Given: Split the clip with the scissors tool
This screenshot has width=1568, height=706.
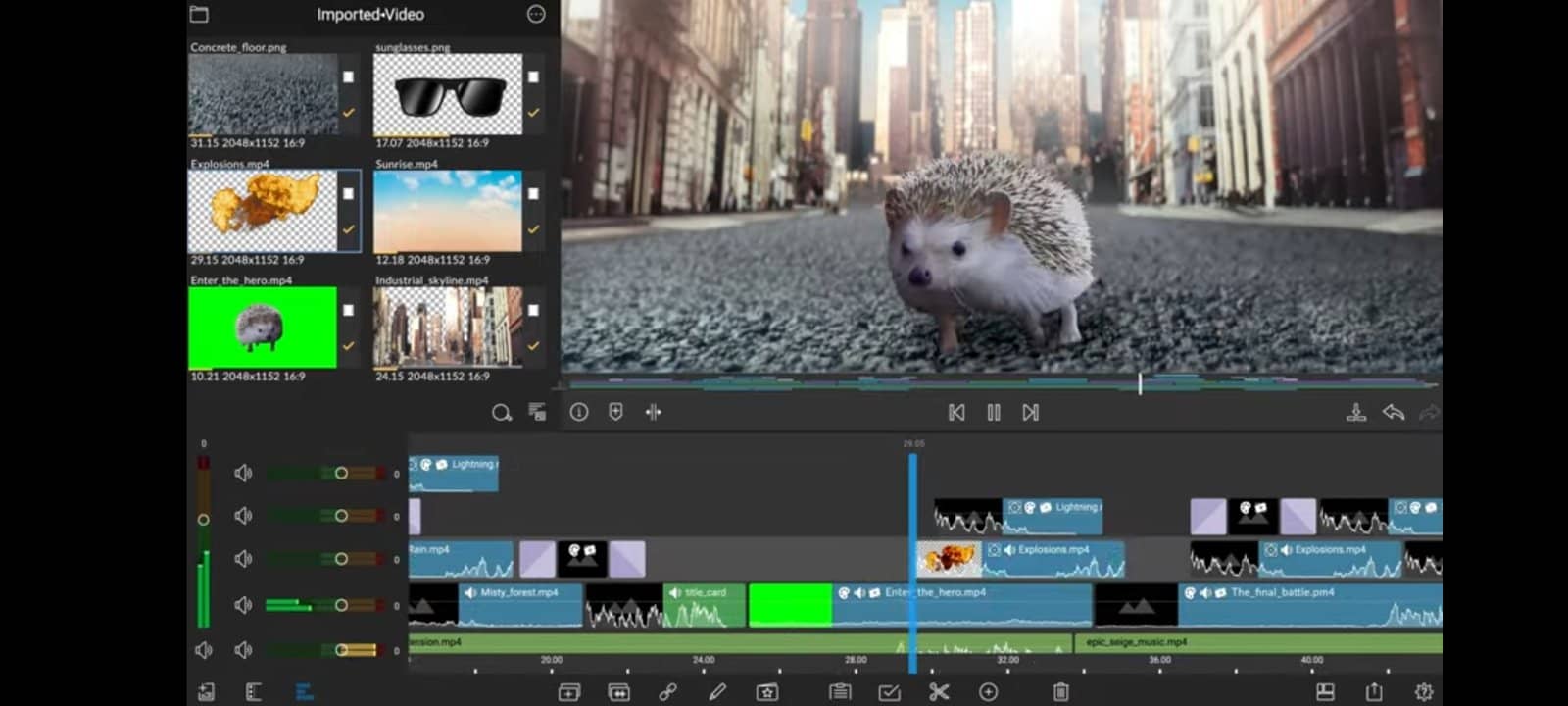Looking at the screenshot, I should click(x=939, y=692).
